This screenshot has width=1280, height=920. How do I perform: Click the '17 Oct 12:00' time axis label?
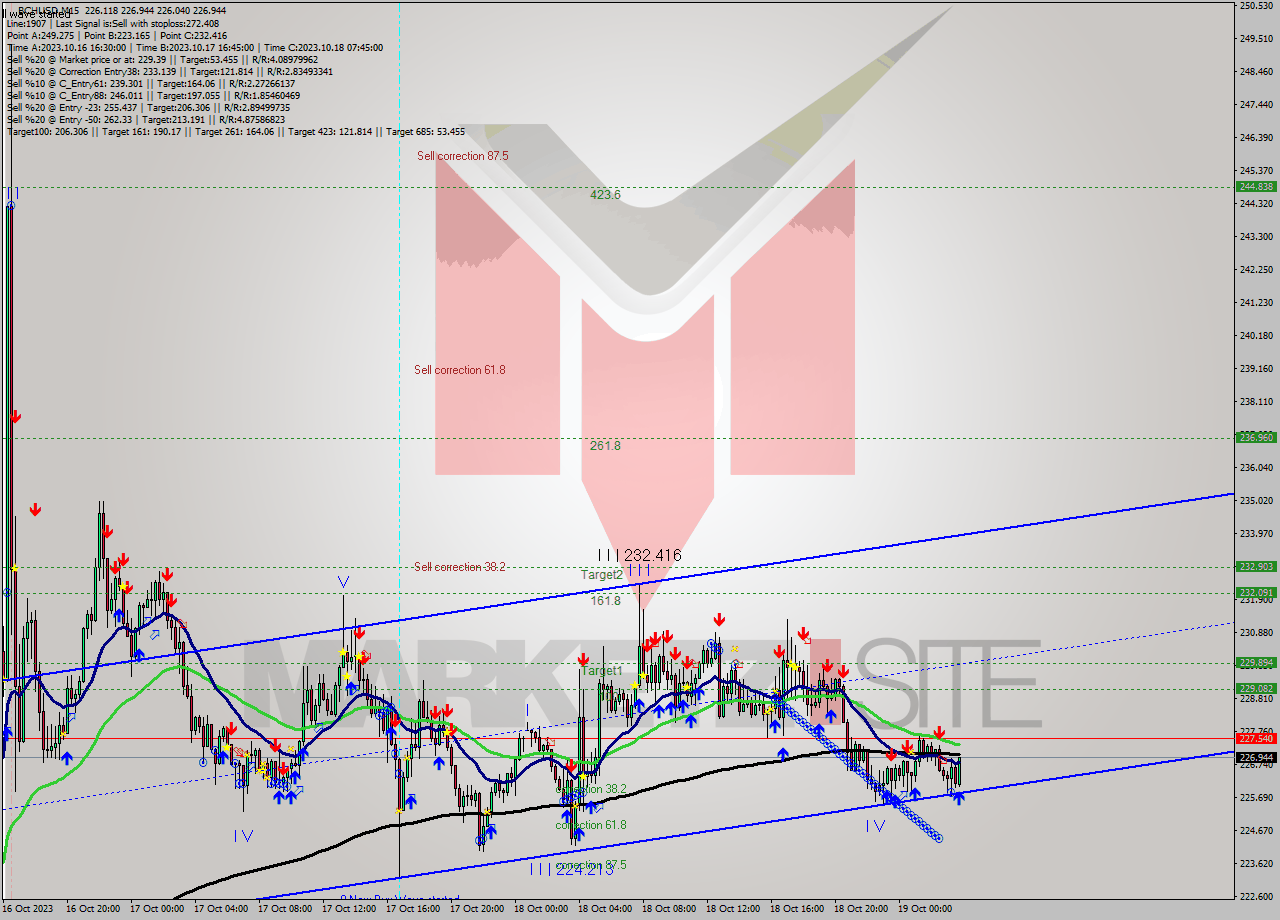pyautogui.click(x=349, y=909)
